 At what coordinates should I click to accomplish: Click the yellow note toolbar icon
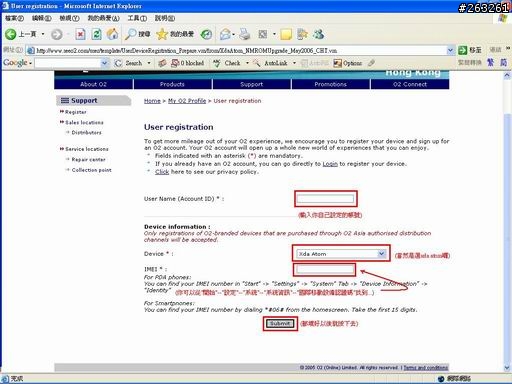pos(286,34)
